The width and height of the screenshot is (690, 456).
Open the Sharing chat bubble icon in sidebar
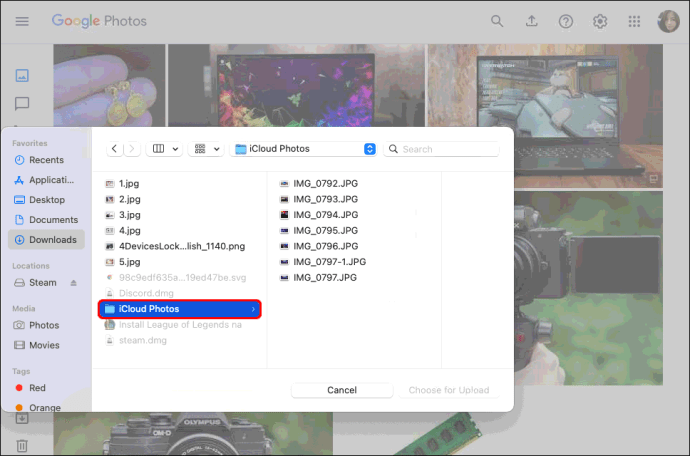(22, 103)
